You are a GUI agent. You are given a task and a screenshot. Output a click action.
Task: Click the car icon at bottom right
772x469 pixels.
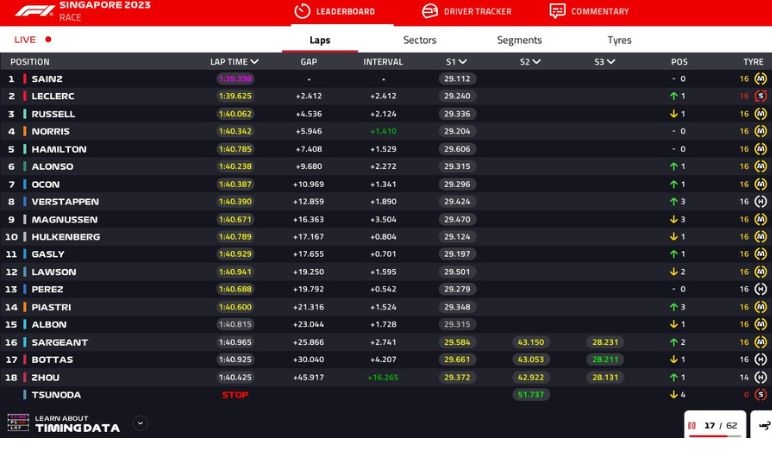[764, 425]
